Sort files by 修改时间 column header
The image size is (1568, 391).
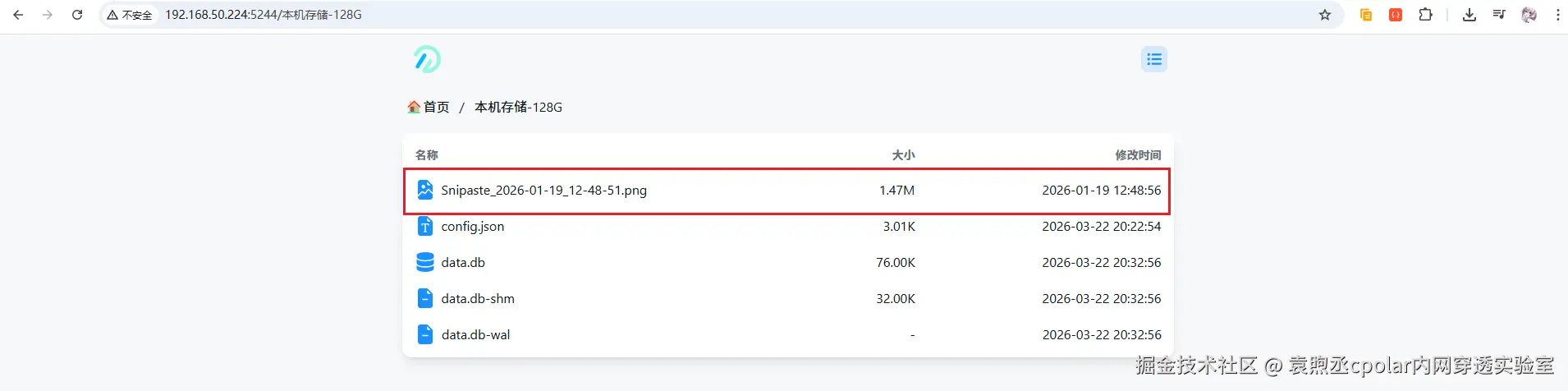[1138, 154]
